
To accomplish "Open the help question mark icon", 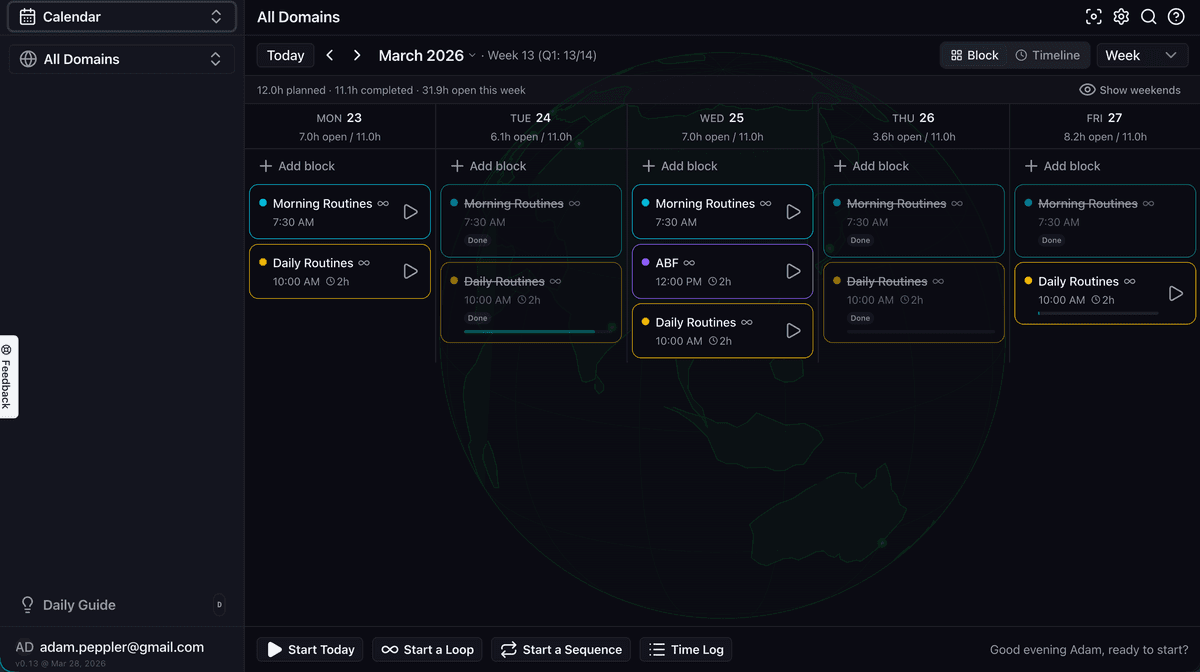I will (1176, 17).
